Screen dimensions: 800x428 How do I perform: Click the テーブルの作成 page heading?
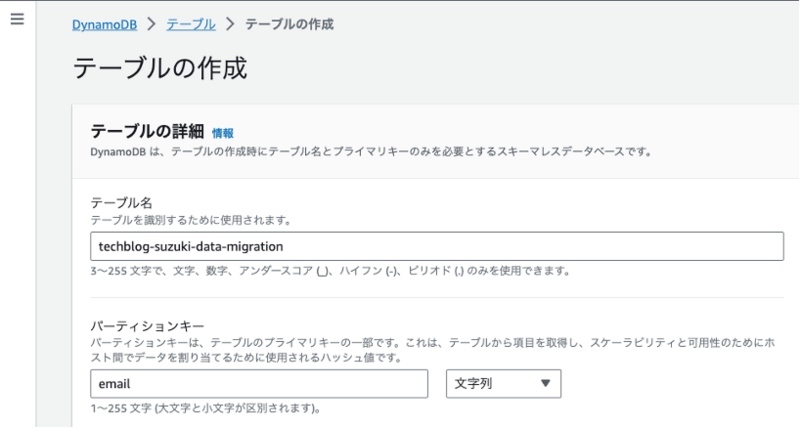coord(160,68)
